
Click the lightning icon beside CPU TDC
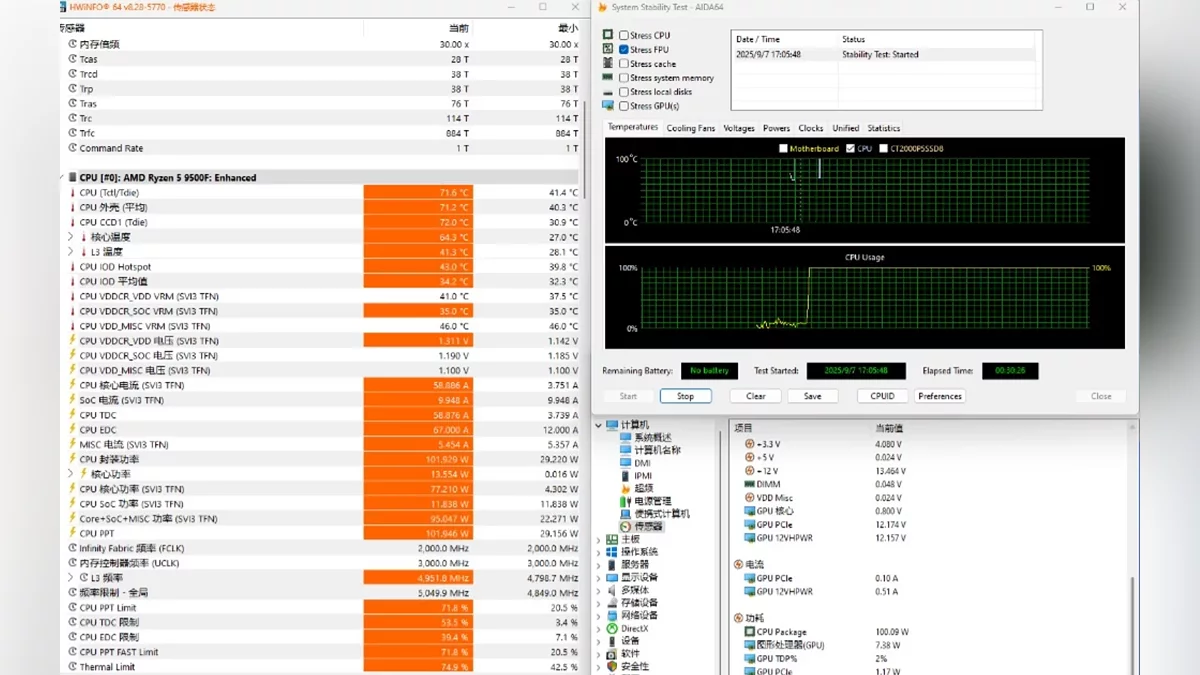pyautogui.click(x=72, y=415)
